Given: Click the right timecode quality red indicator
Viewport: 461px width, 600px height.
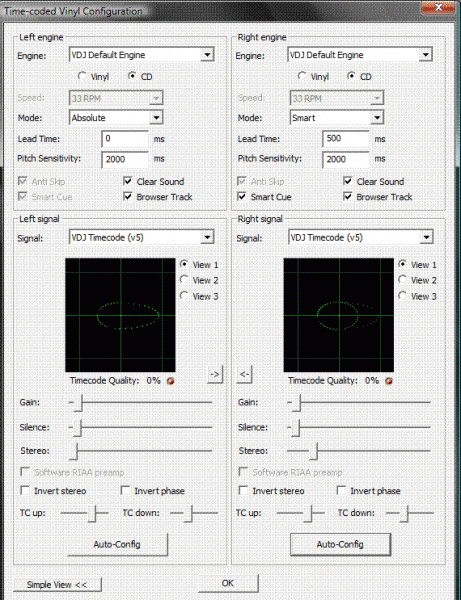Looking at the screenshot, I should [389, 381].
